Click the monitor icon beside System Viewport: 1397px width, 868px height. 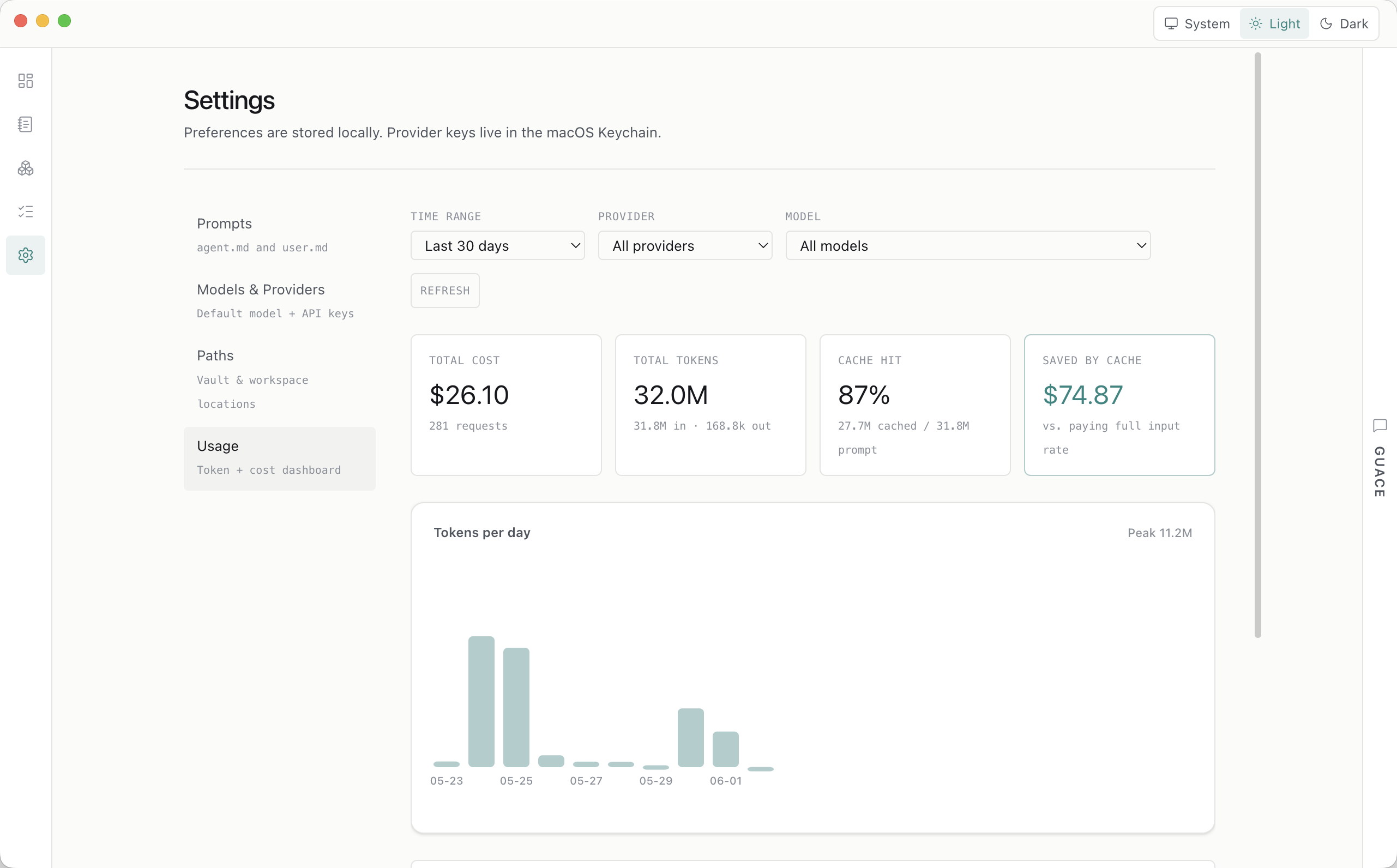pyautogui.click(x=1171, y=23)
